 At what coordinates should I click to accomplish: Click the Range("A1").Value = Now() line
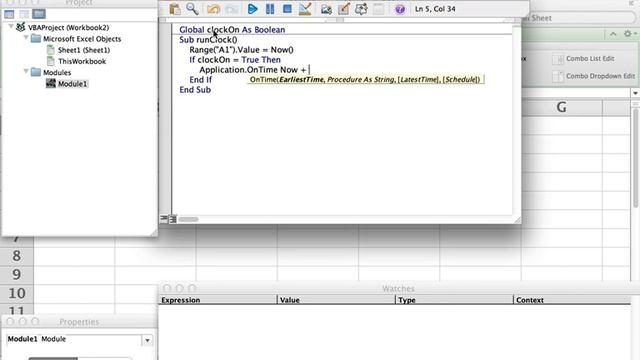tap(241, 50)
